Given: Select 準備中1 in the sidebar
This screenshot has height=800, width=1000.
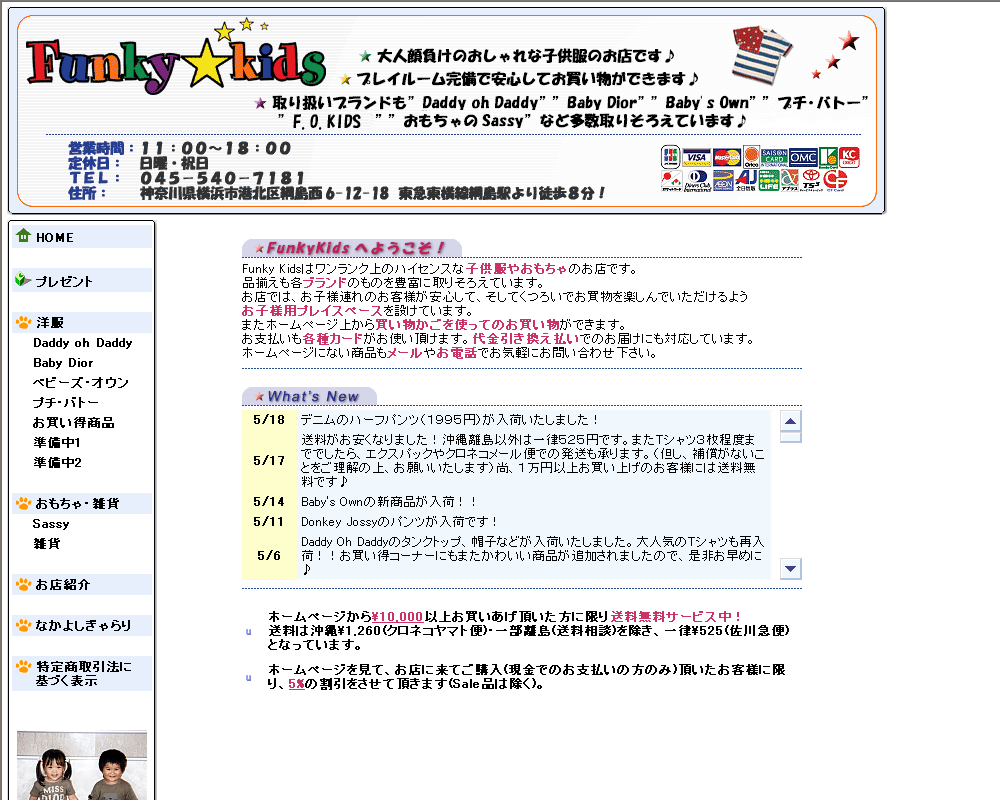Looking at the screenshot, I should point(57,442).
